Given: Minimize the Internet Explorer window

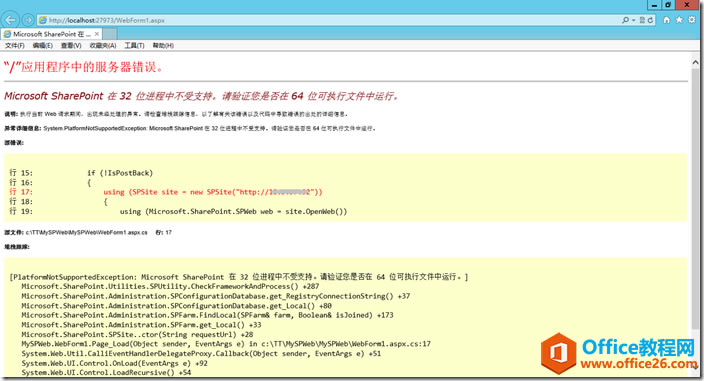Looking at the screenshot, I should [654, 5].
